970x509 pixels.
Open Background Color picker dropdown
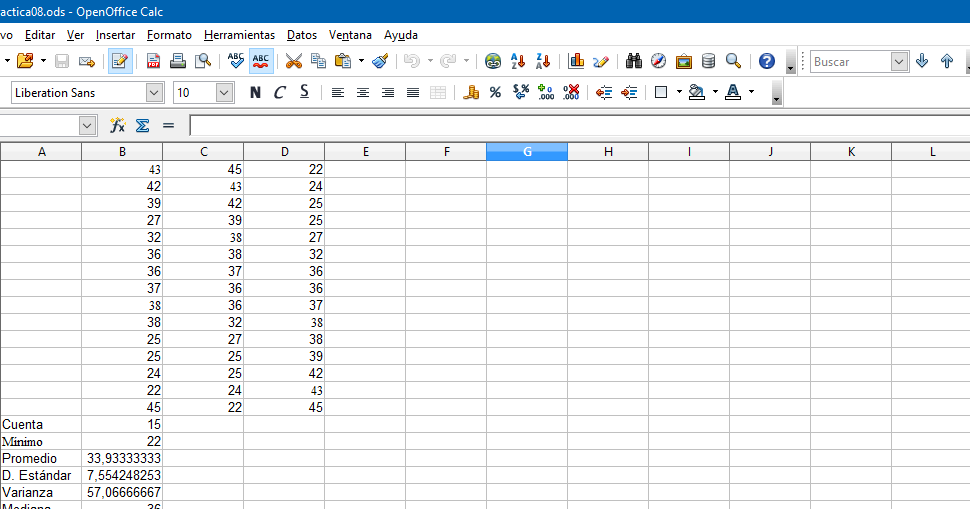[x=715, y=92]
